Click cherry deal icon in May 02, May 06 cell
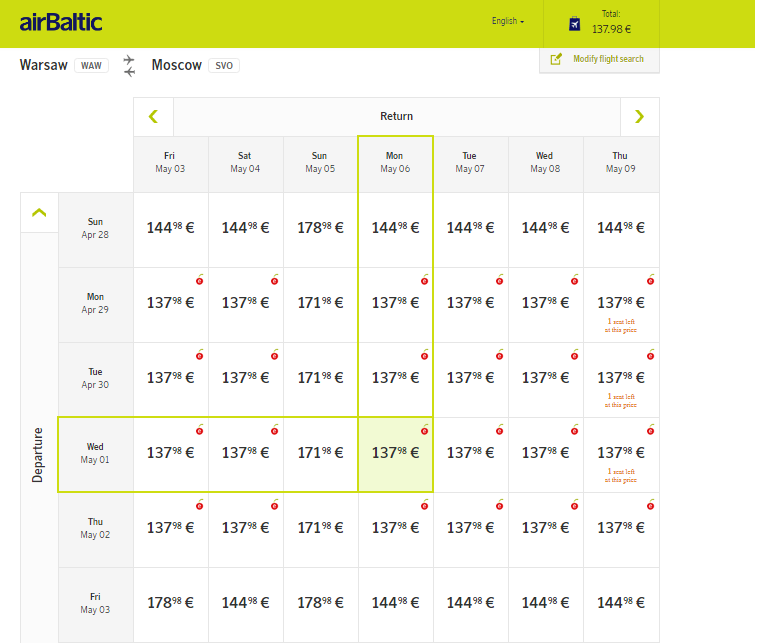Screen dimensions: 761x643 [425, 505]
